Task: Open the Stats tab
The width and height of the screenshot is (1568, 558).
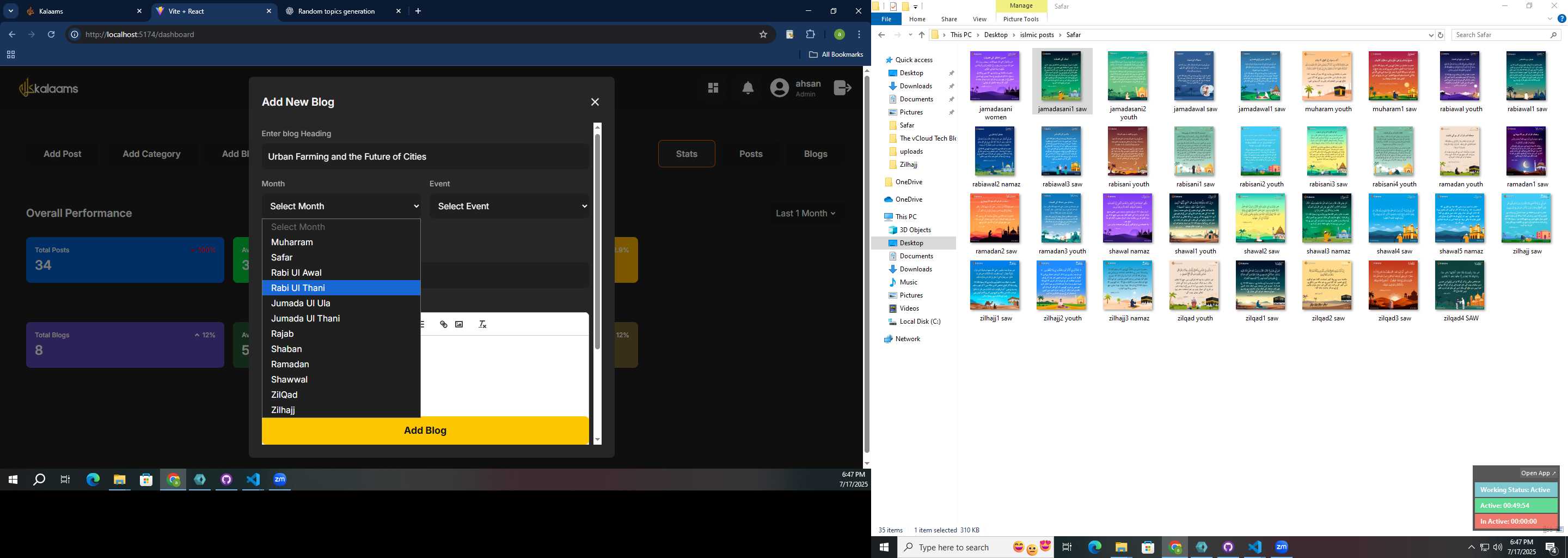Action: coord(686,154)
